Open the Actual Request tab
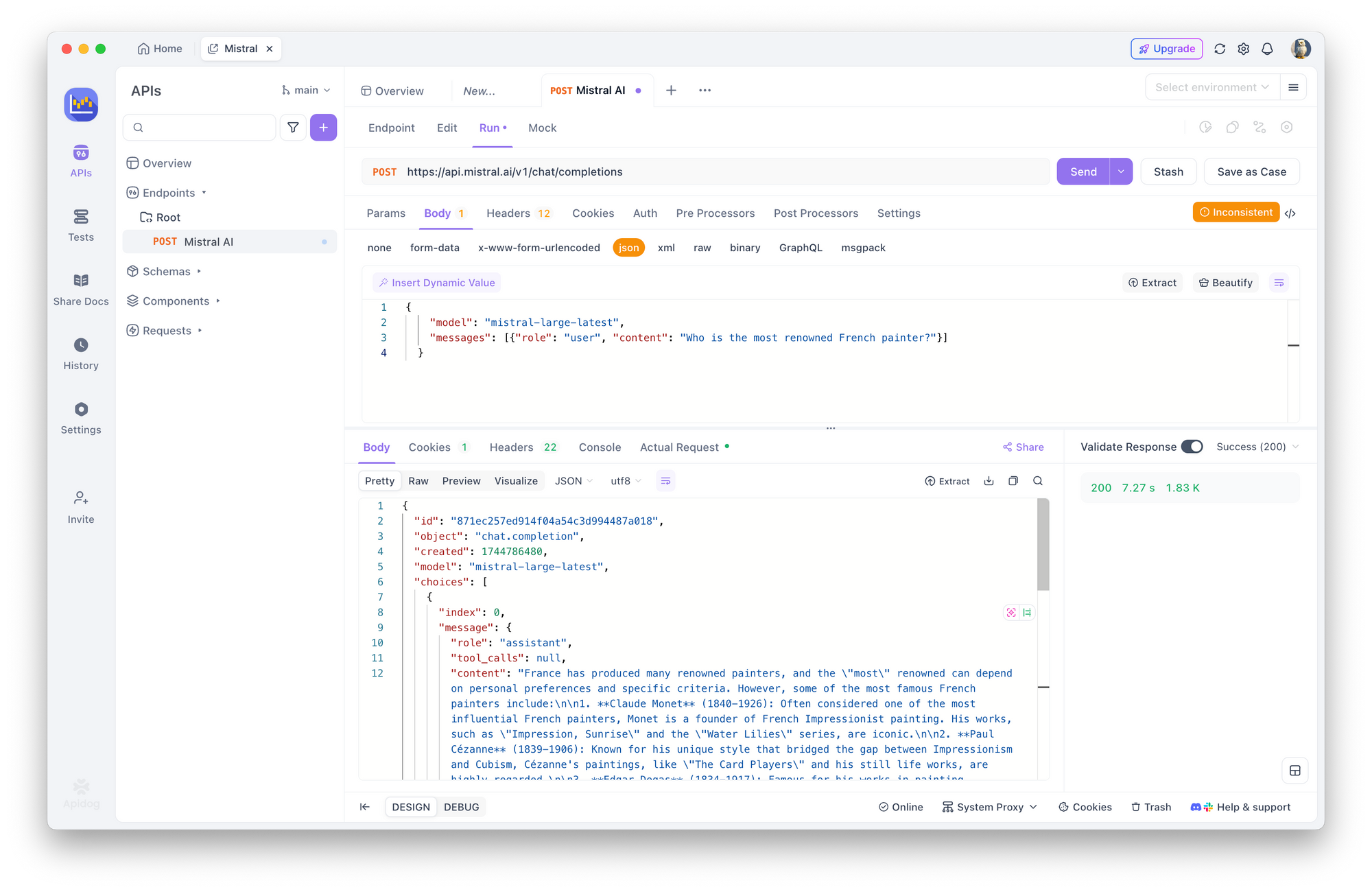Image resolution: width=1372 pixels, height=892 pixels. pyautogui.click(x=684, y=447)
